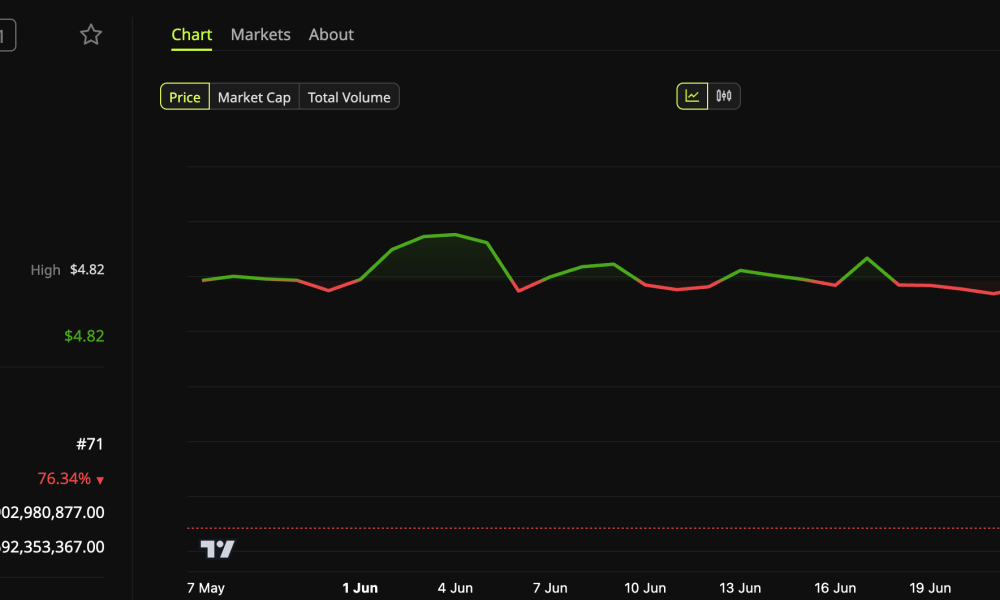Click the 76.34% decrease value
The image size is (1000, 600).
pyautogui.click(x=70, y=479)
